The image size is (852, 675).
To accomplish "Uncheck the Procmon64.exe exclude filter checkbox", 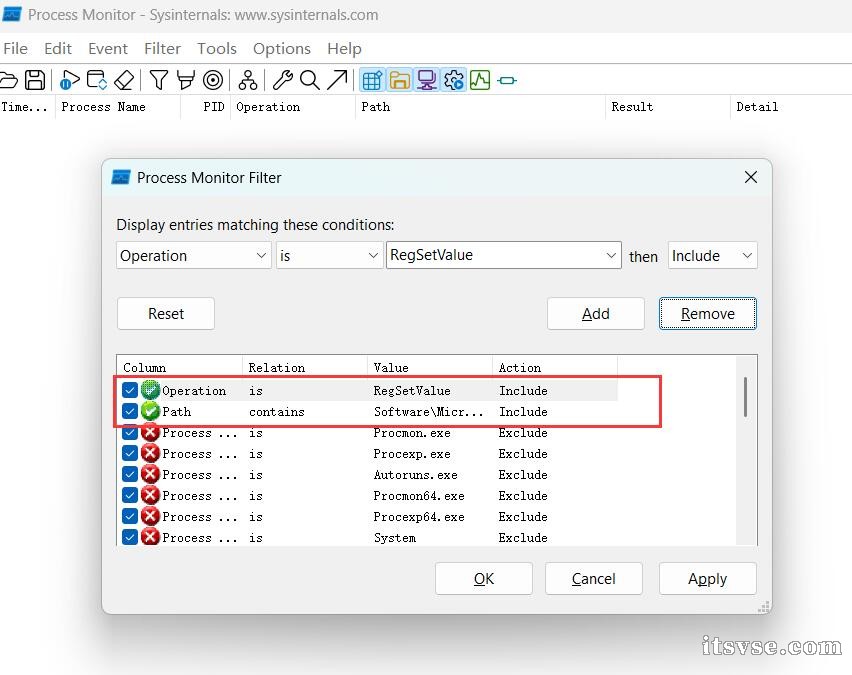I will [130, 495].
